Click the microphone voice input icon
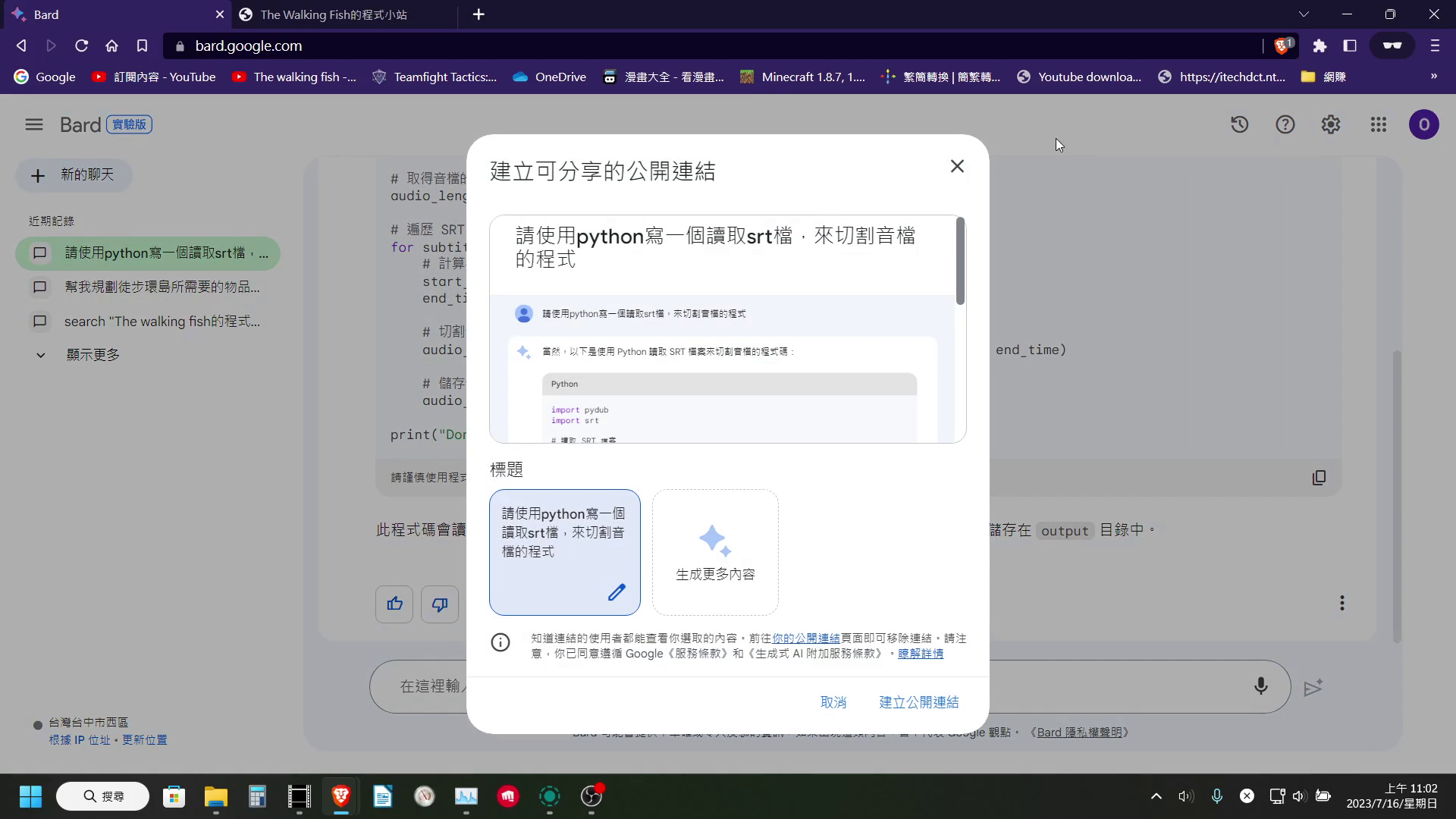The width and height of the screenshot is (1456, 819). 1260,686
